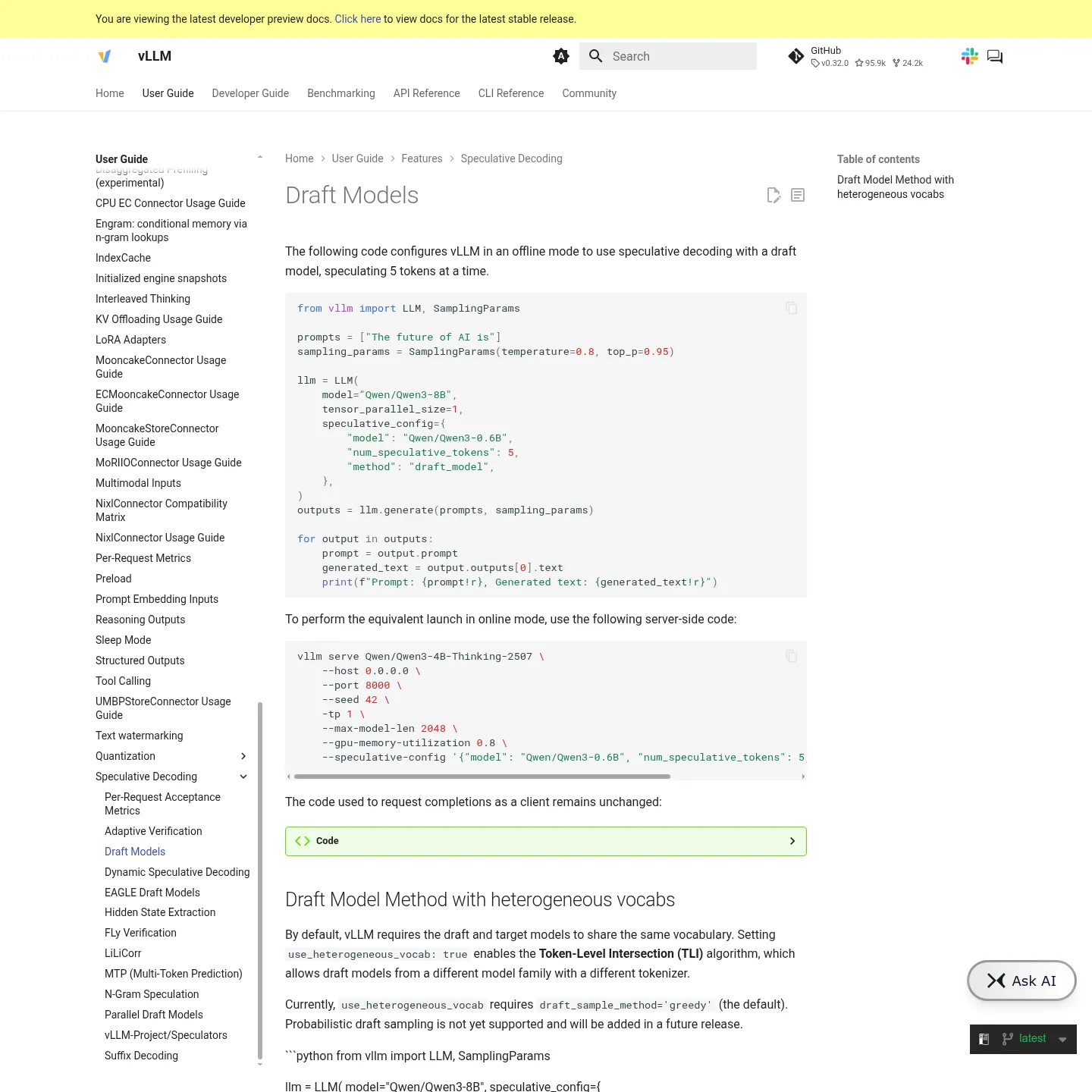This screenshot has height=1092, width=1092.
Task: Click the Home tab in navigation
Action: pos(110,93)
